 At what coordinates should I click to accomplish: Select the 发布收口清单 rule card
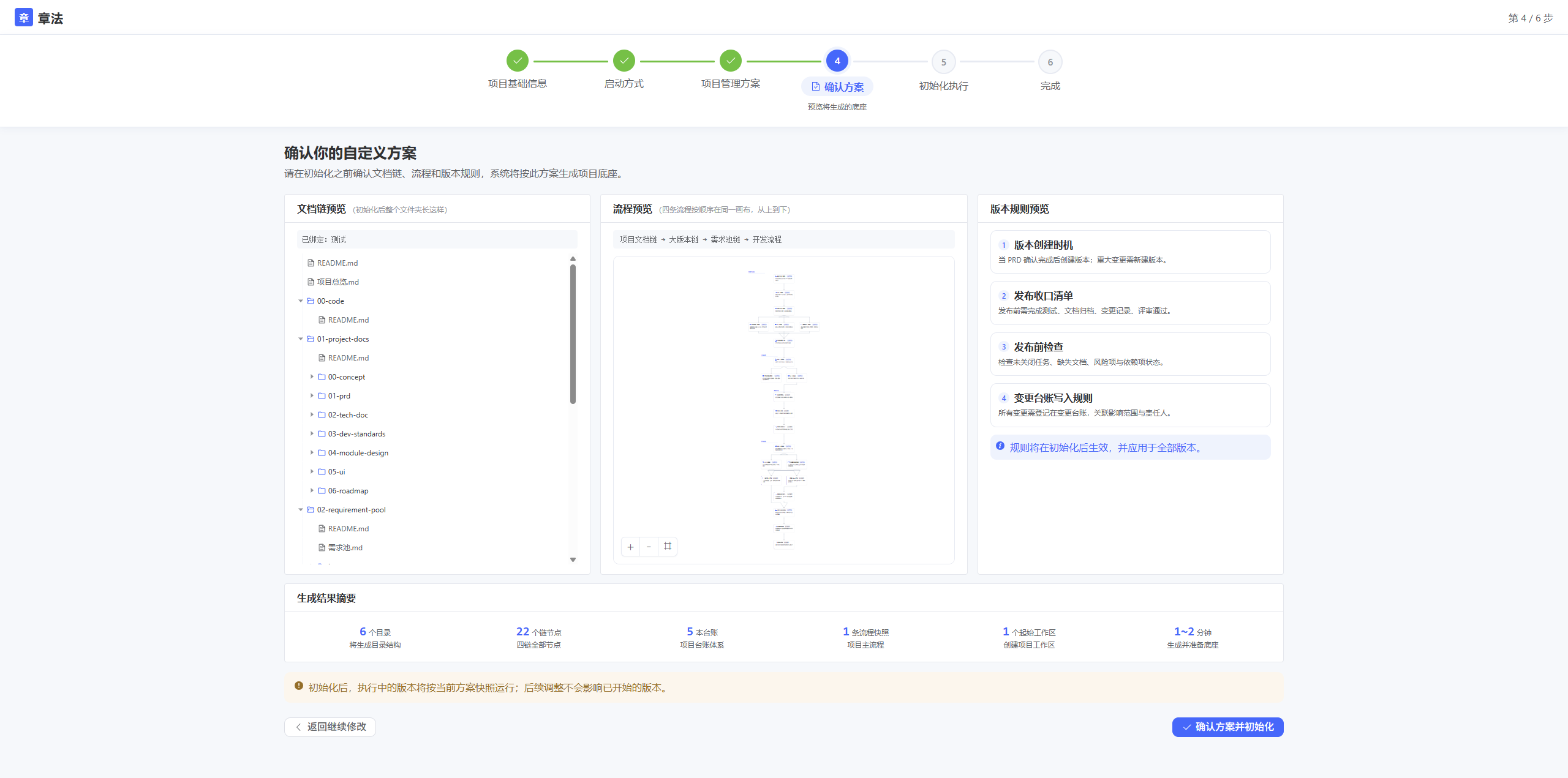click(1130, 303)
